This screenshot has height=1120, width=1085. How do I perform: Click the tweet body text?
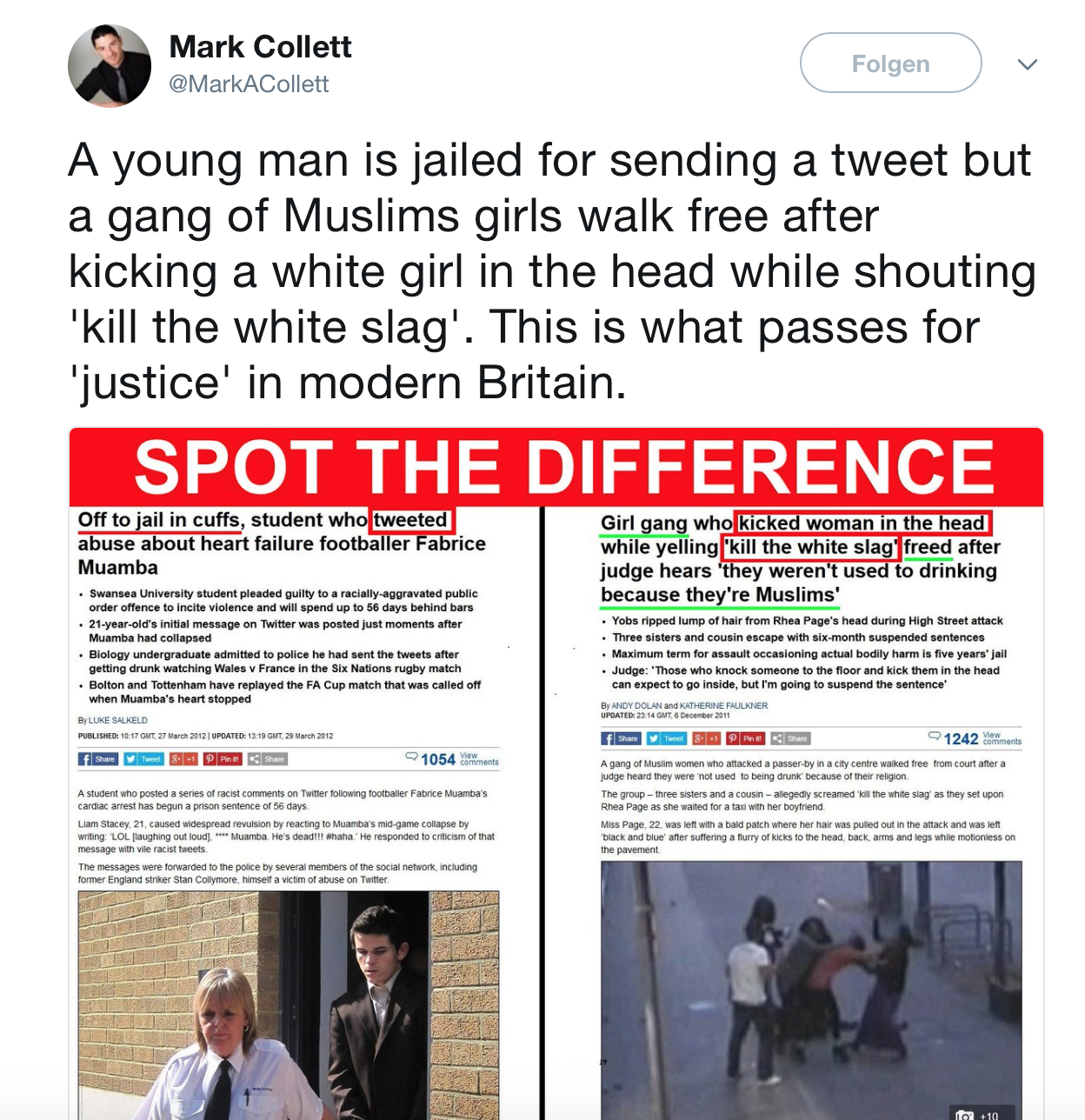(x=552, y=271)
